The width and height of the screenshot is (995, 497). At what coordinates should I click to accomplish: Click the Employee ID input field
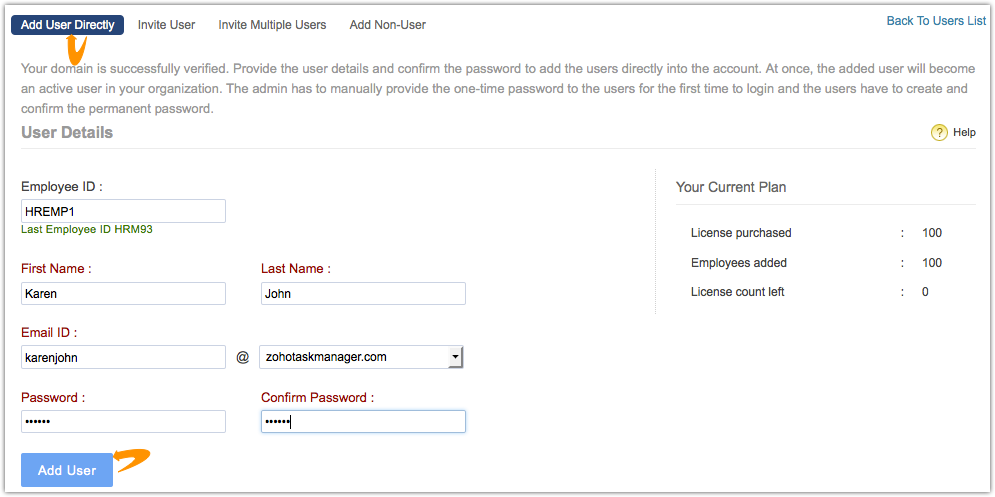coord(123,211)
